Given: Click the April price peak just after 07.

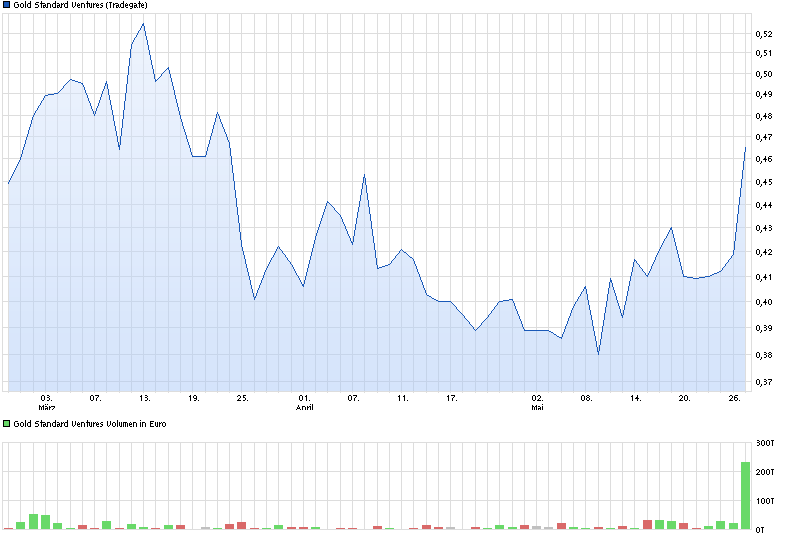Looking at the screenshot, I should tap(365, 175).
